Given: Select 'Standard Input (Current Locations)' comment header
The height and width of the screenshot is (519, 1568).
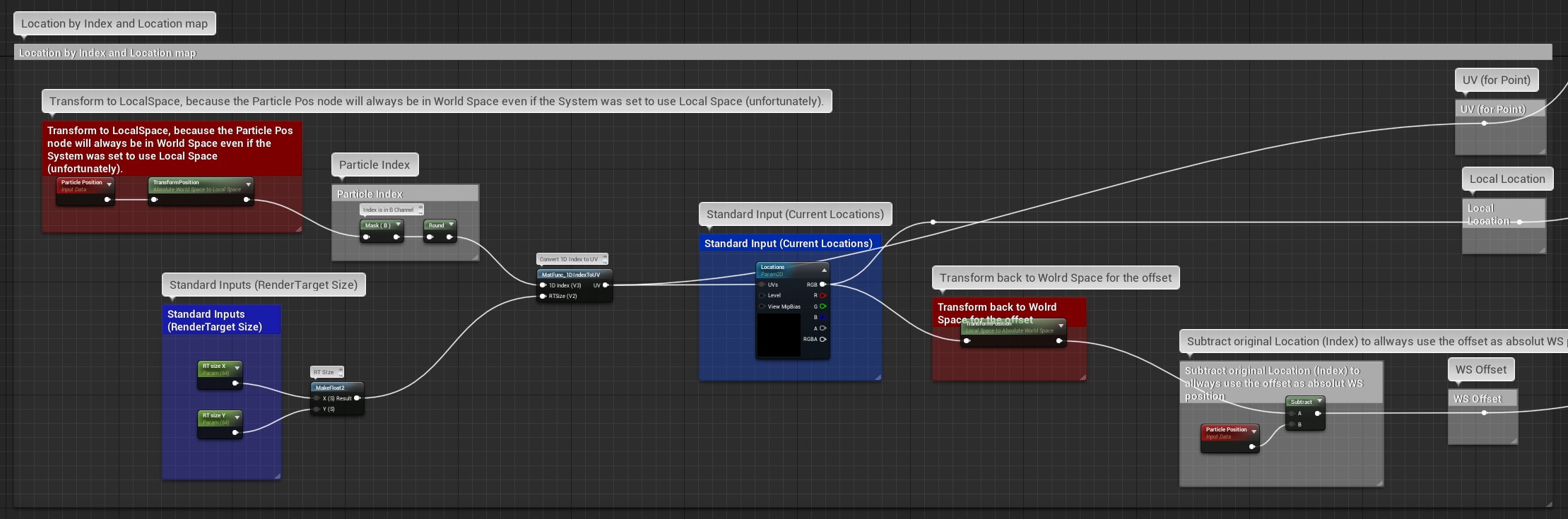Looking at the screenshot, I should (789, 244).
